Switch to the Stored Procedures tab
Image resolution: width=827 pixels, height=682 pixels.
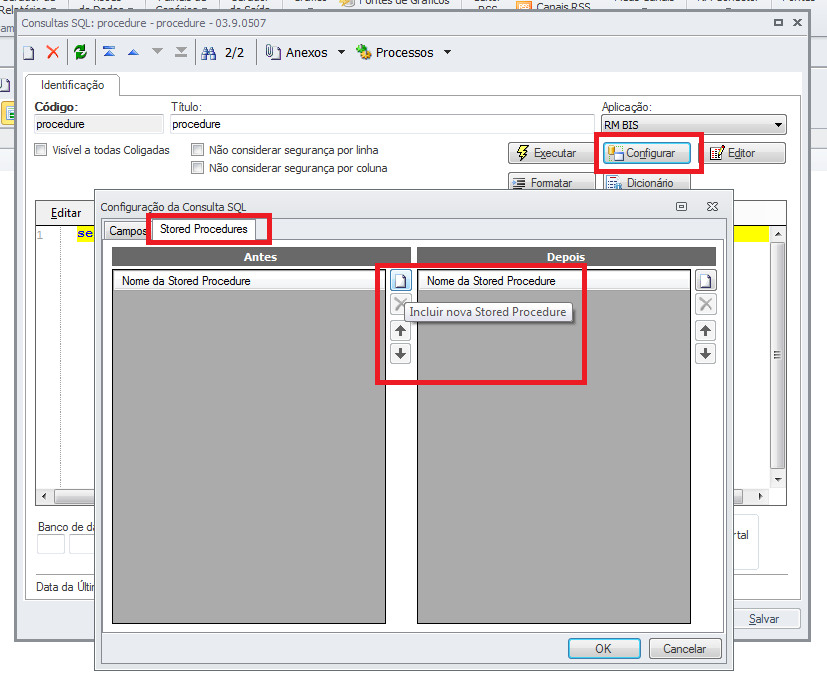(x=204, y=229)
